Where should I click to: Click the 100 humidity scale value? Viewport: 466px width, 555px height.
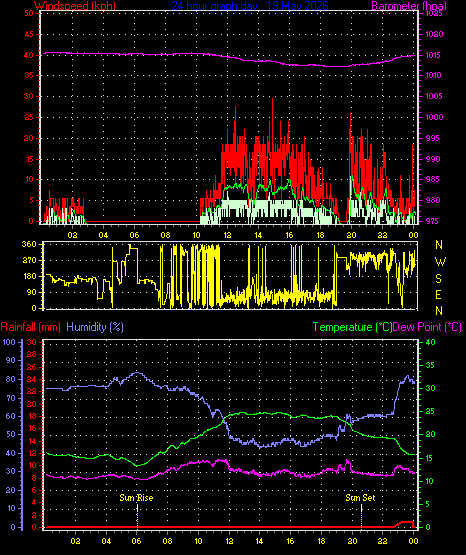coord(9,342)
